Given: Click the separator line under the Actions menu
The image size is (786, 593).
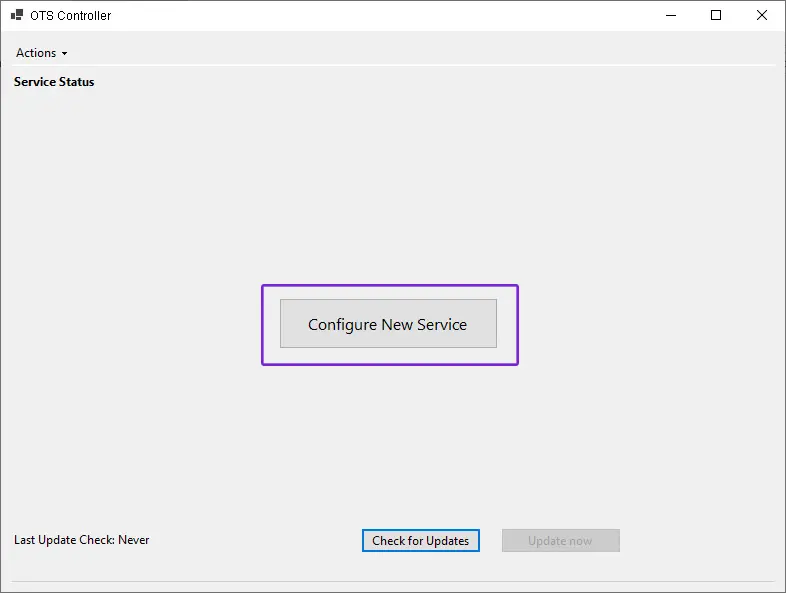Looking at the screenshot, I should pyautogui.click(x=400, y=66).
